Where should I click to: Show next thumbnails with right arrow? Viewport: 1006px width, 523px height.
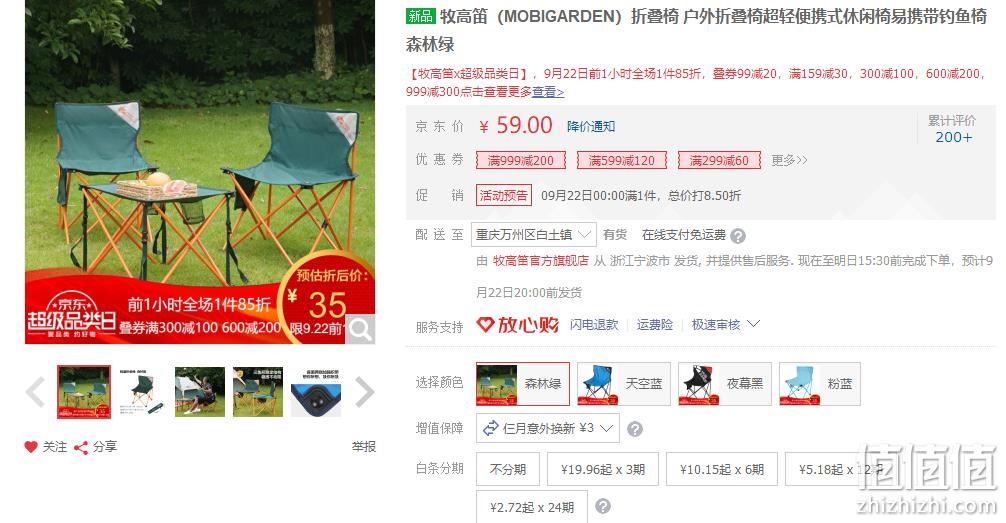364,392
